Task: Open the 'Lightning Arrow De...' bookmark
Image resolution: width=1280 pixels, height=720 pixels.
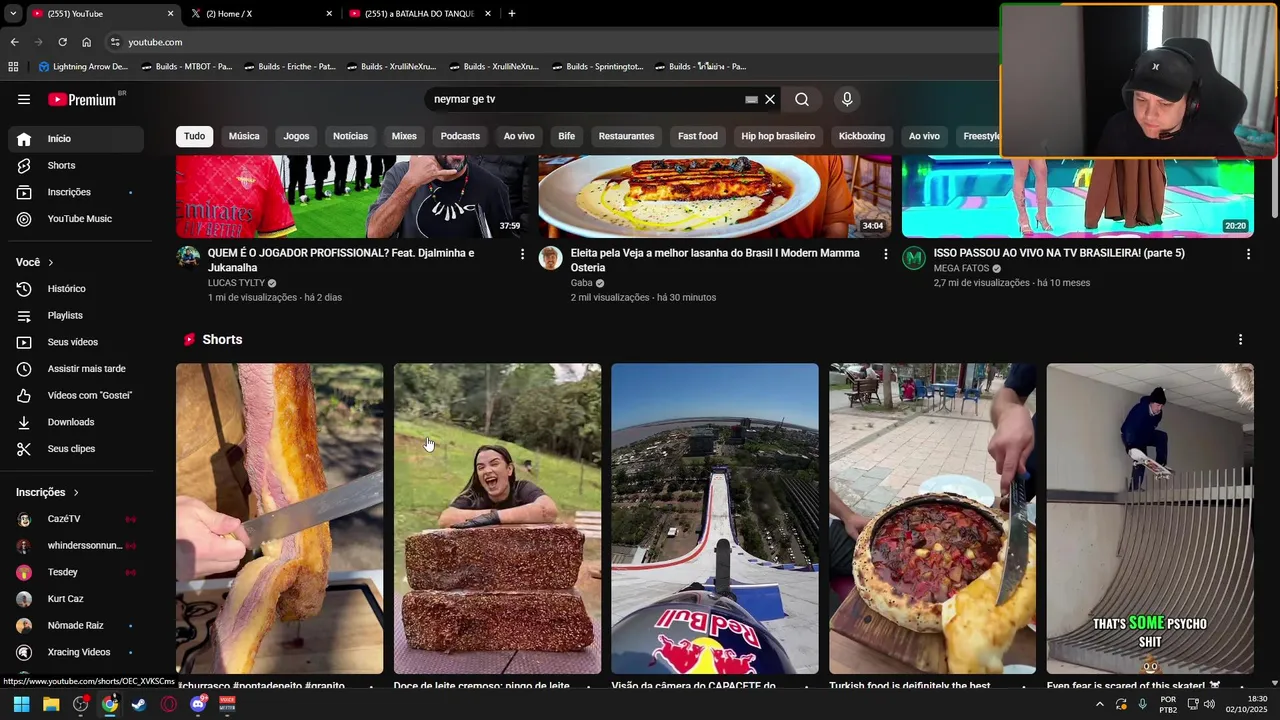Action: [x=83, y=67]
